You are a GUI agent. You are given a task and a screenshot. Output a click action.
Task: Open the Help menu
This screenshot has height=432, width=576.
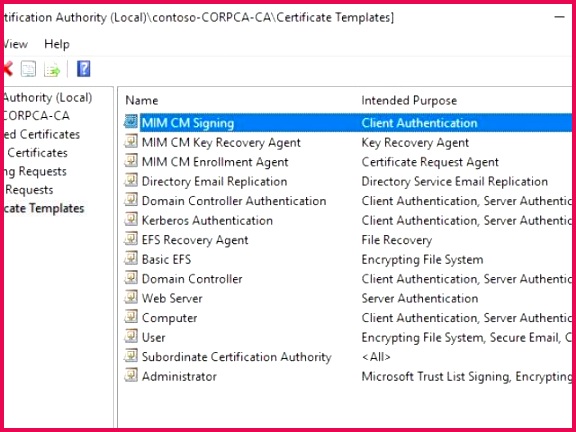pos(57,44)
